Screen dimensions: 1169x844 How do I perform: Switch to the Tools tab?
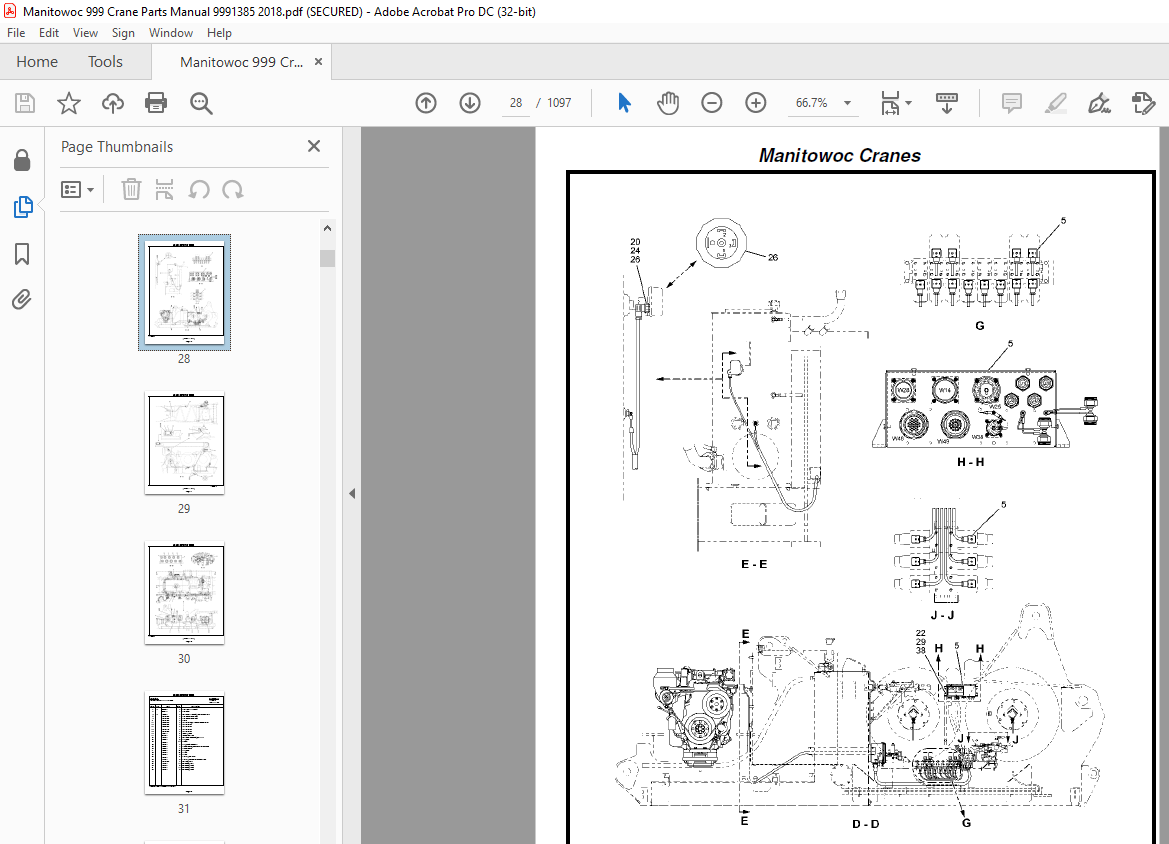point(105,62)
